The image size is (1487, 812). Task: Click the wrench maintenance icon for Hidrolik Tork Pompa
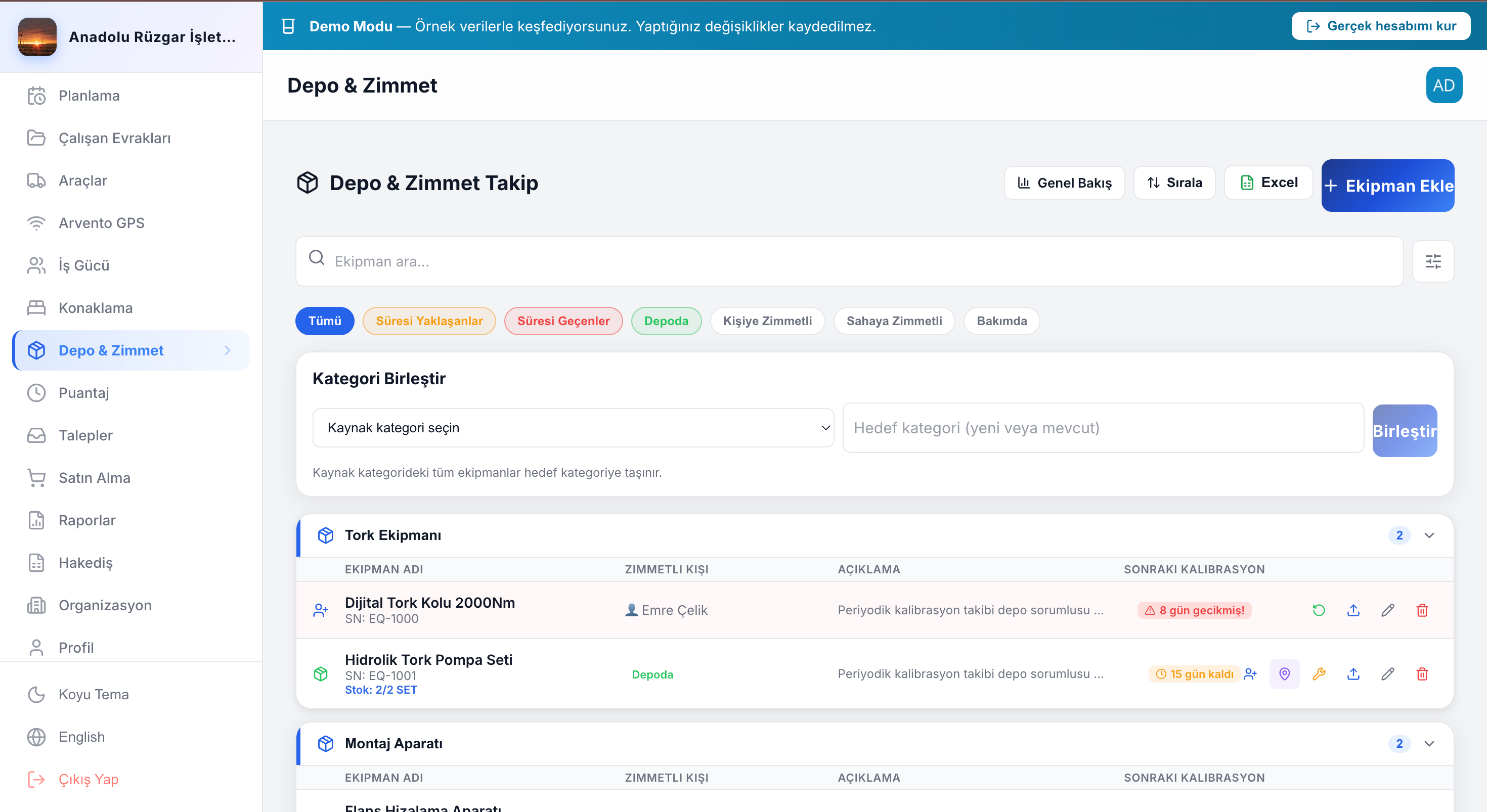click(x=1319, y=673)
